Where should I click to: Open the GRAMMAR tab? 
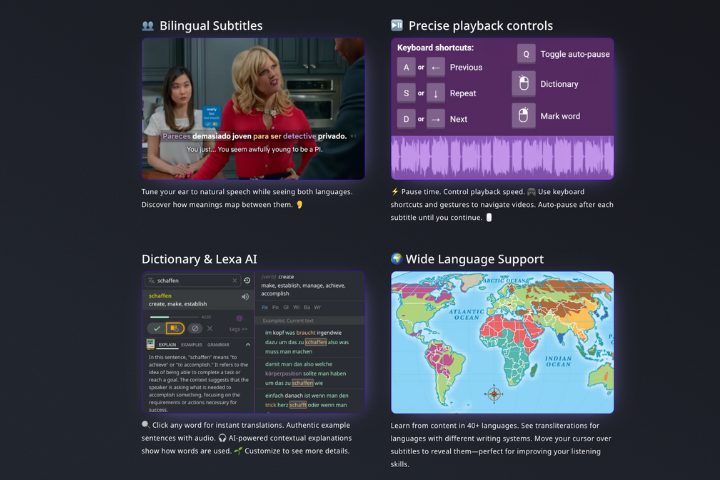(x=220, y=344)
